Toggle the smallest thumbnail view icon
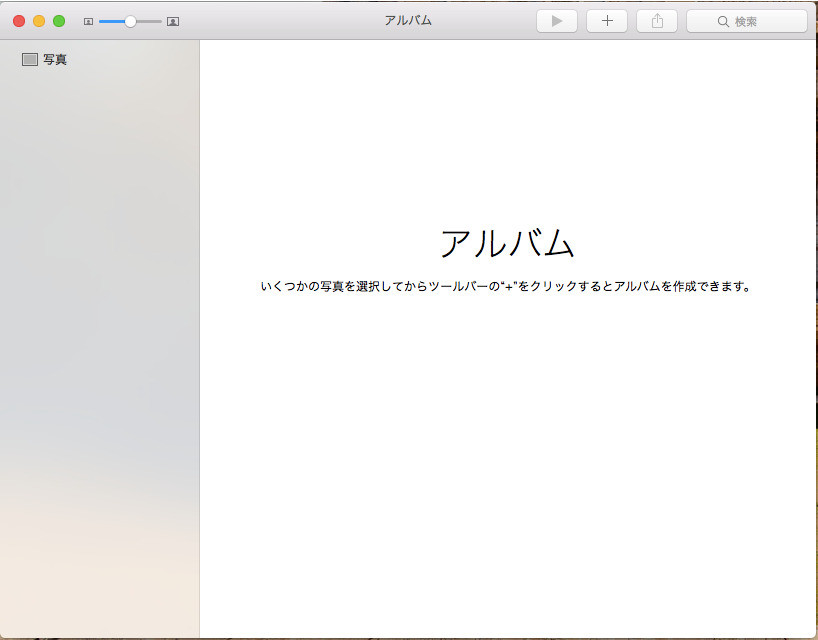Viewport: 818px width, 640px height. (x=88, y=20)
